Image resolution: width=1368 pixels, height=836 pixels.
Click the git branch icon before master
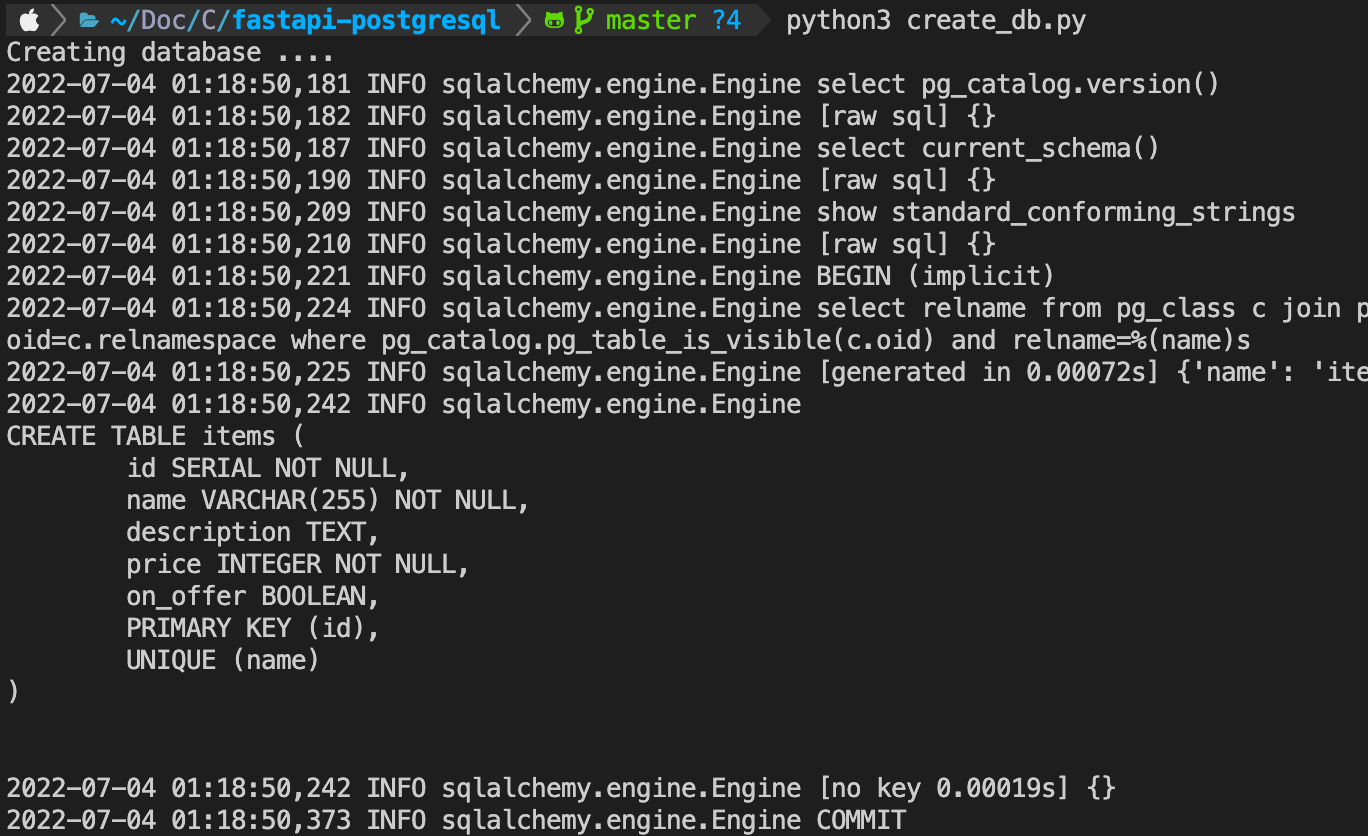[585, 17]
